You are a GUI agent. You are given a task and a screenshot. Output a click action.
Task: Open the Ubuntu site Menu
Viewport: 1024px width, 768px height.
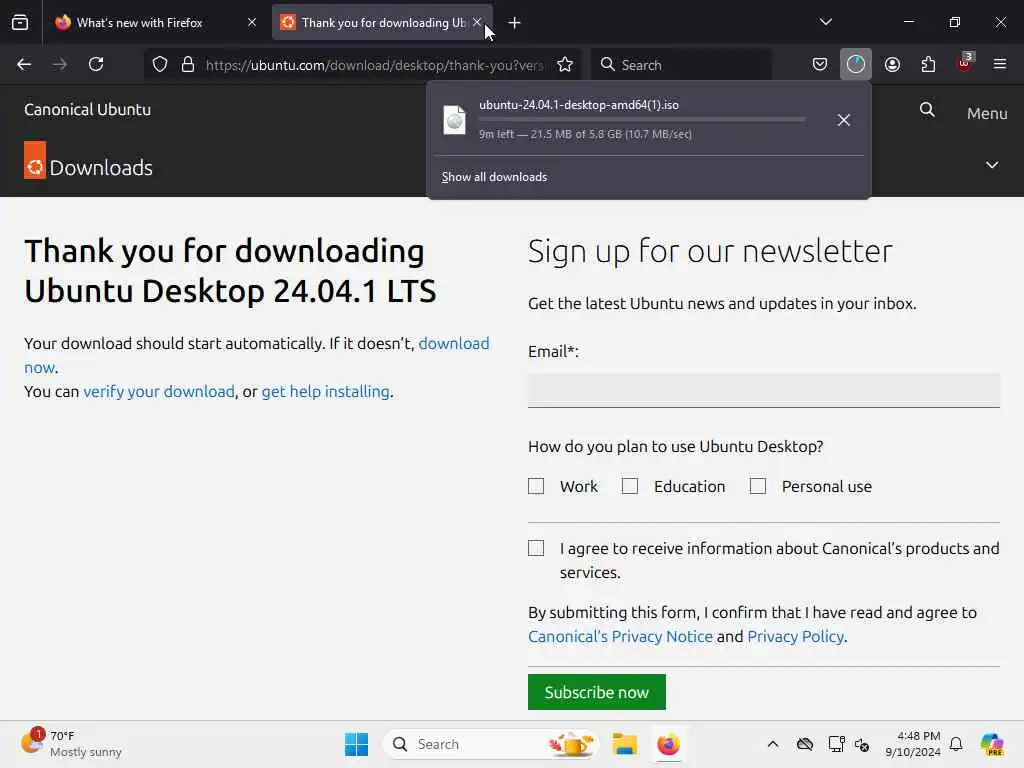pyautogui.click(x=987, y=113)
